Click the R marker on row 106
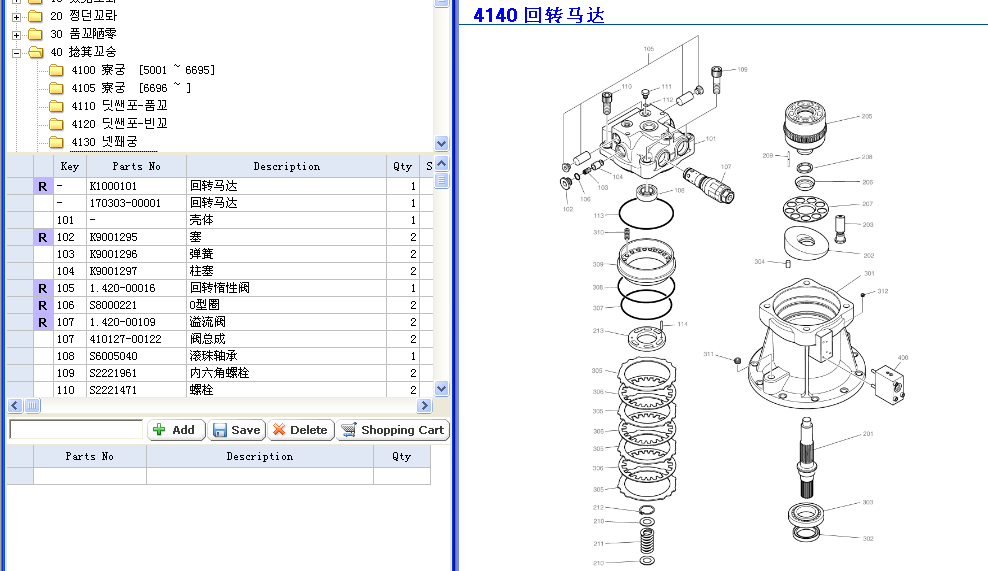Screen dimensions: 988x571 coord(42,305)
